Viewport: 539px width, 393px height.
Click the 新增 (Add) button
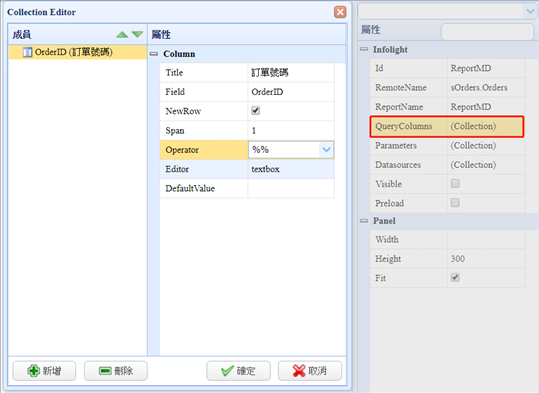pos(44,371)
